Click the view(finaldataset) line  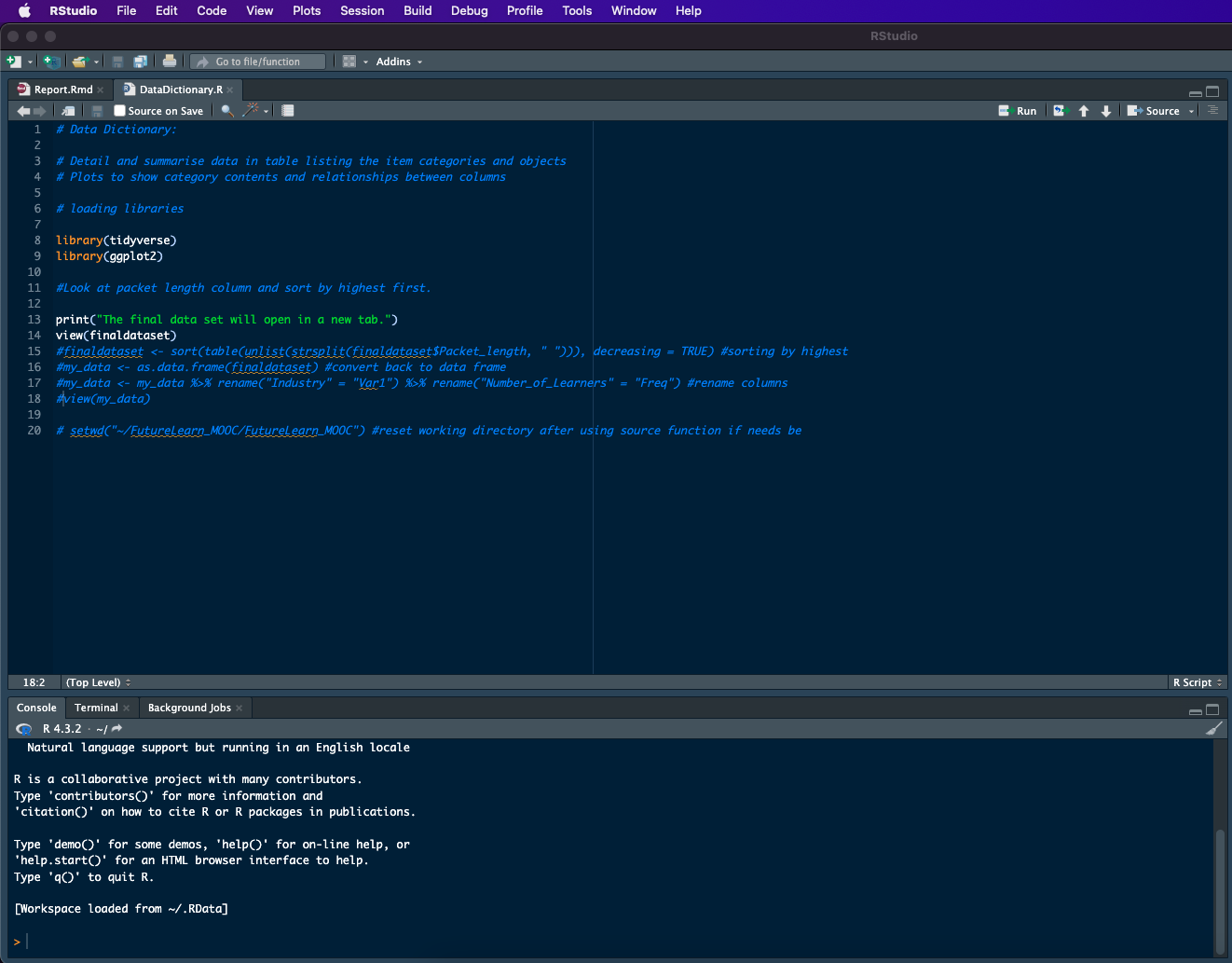pos(116,336)
